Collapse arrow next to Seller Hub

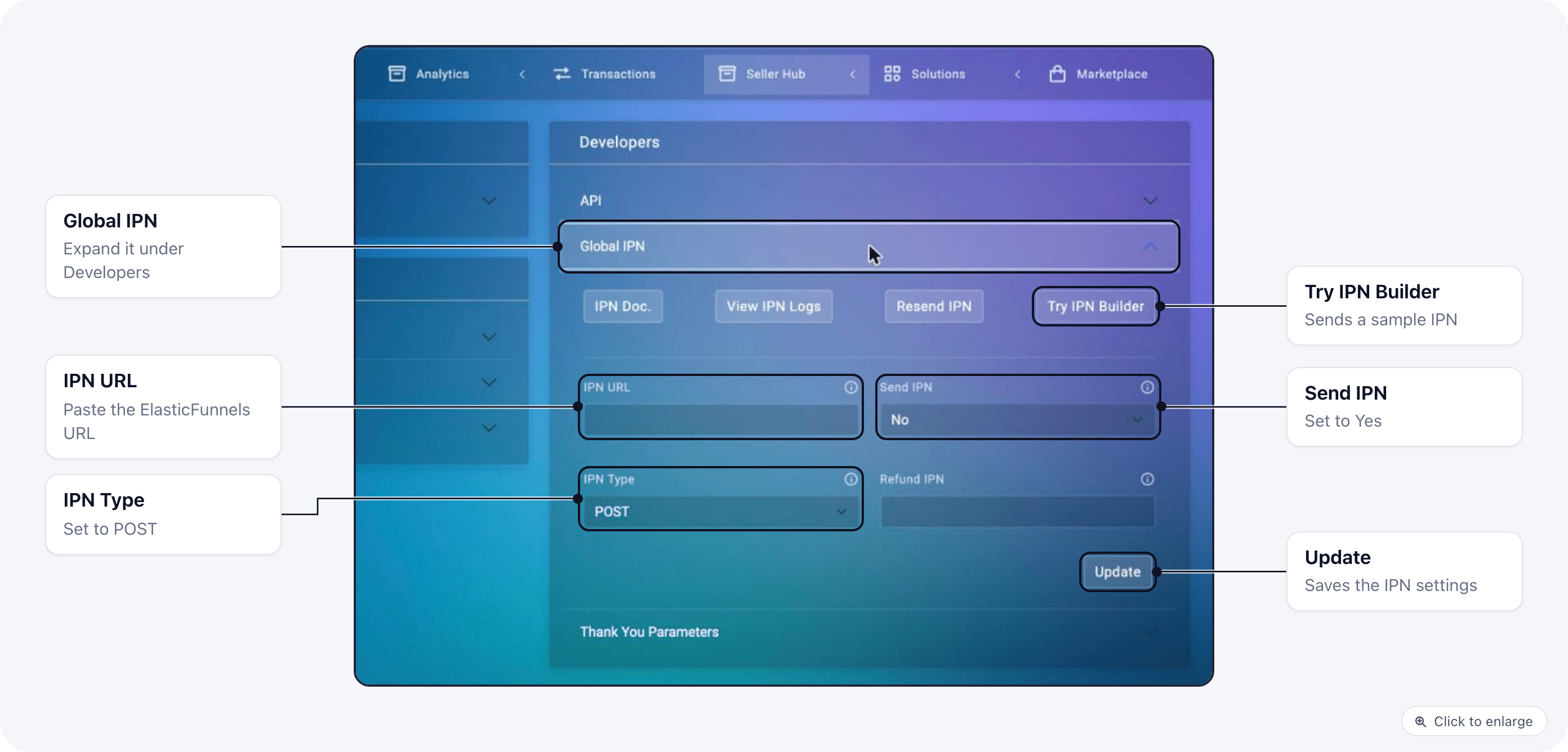coord(852,74)
